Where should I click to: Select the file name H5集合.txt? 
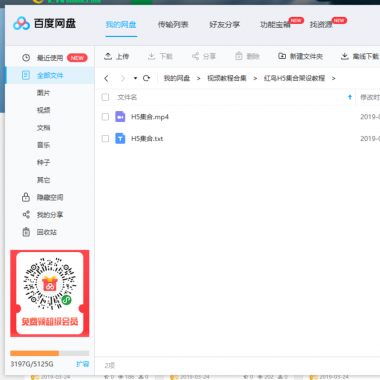click(x=147, y=139)
